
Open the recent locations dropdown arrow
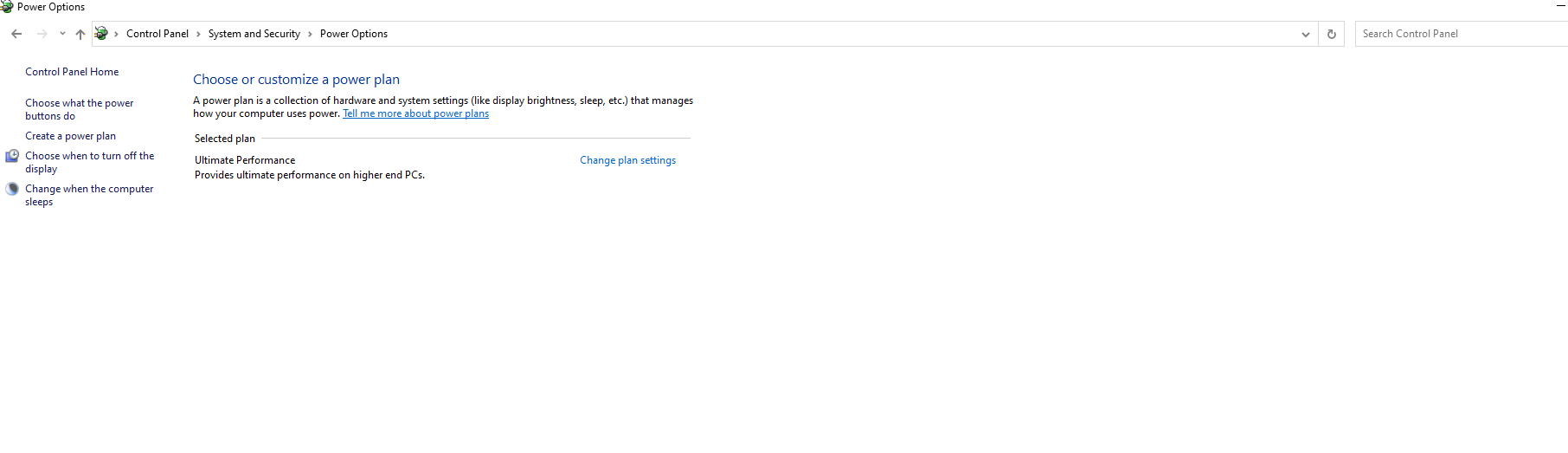(62, 34)
